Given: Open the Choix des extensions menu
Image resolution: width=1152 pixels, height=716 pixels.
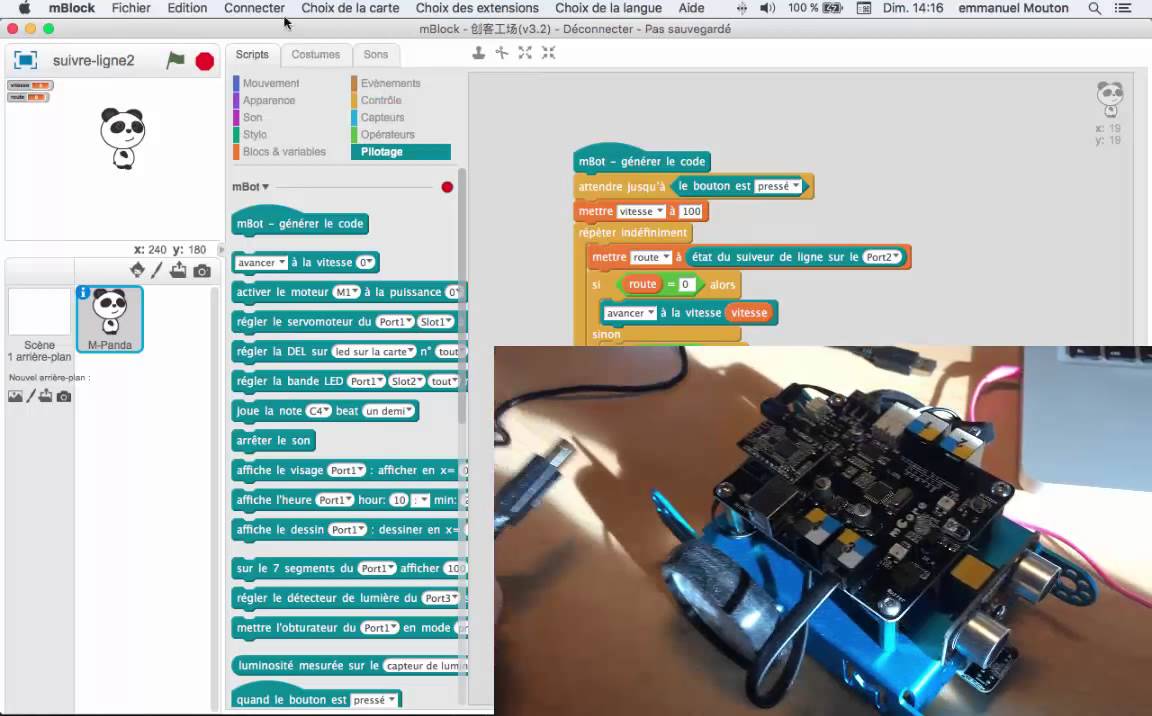Looking at the screenshot, I should click(x=477, y=8).
